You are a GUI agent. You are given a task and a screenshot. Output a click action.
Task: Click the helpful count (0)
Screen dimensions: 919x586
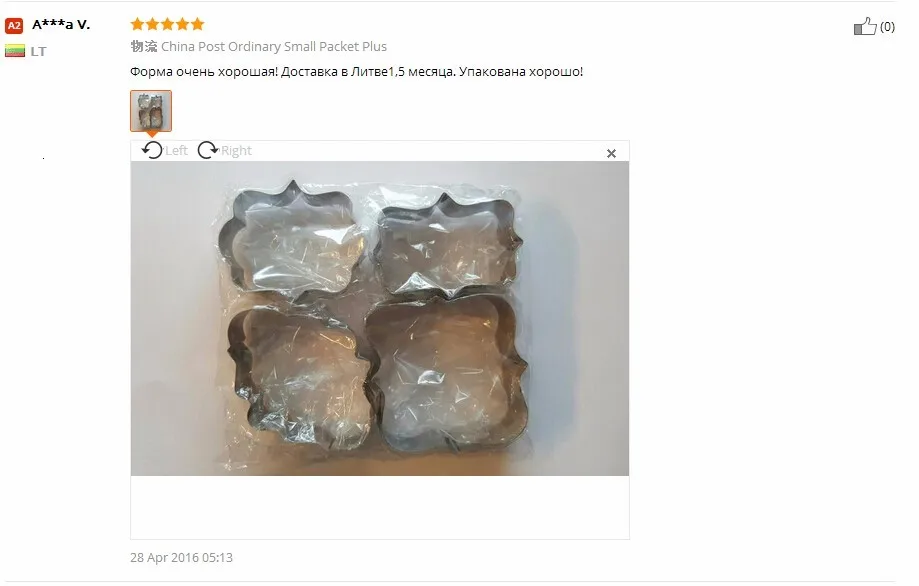coord(887,26)
